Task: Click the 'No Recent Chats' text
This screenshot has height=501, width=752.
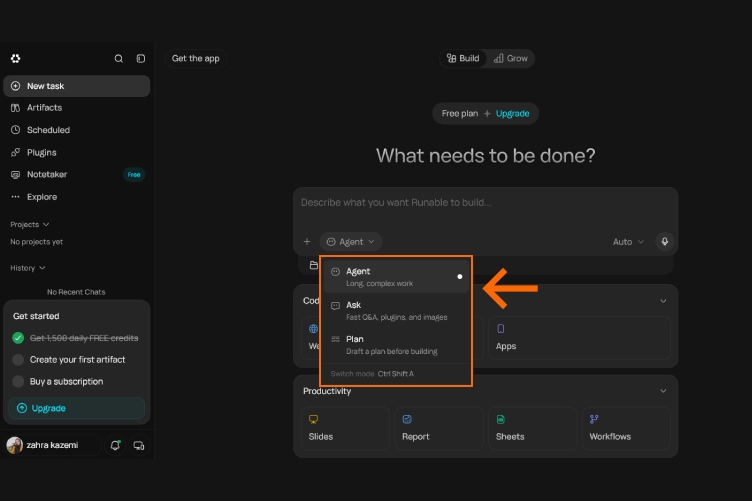Action: pyautogui.click(x=76, y=292)
